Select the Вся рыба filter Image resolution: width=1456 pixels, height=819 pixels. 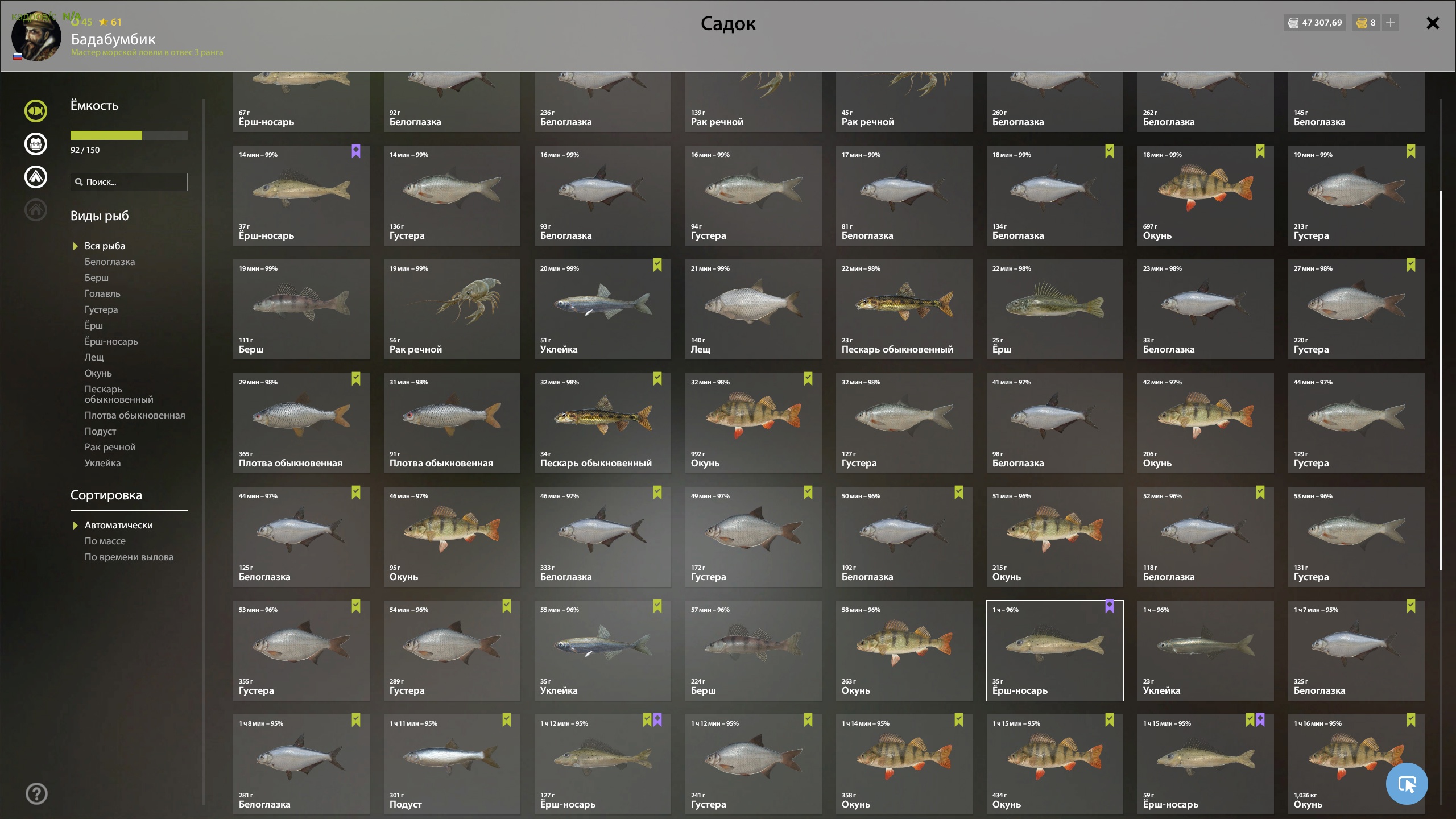[105, 246]
